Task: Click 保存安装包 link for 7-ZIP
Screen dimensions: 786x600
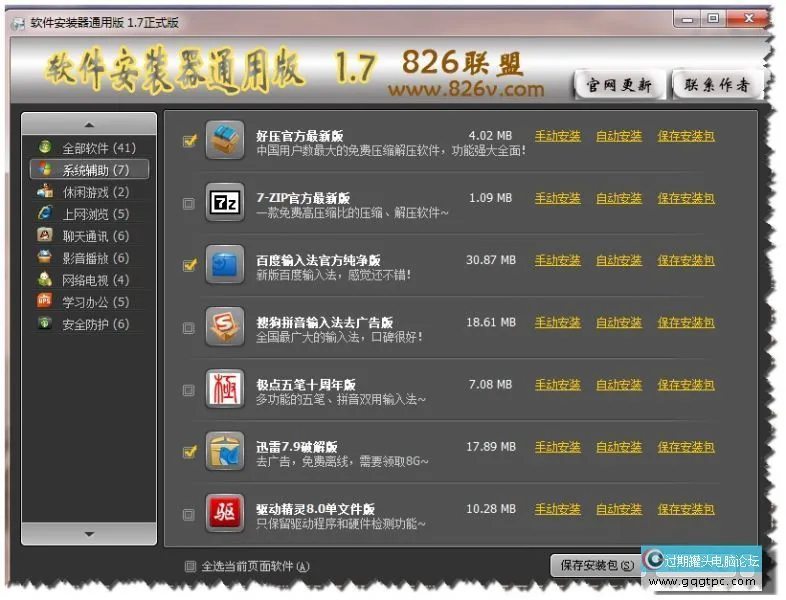Action: (x=686, y=198)
